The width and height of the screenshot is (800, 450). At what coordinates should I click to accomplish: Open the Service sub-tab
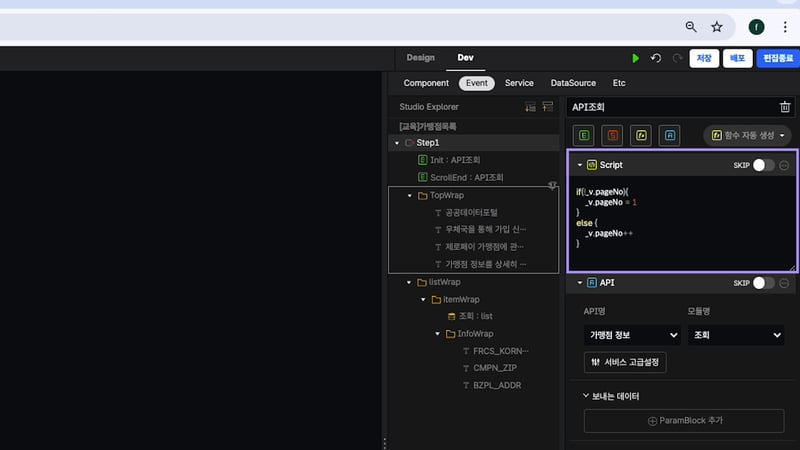pos(519,83)
